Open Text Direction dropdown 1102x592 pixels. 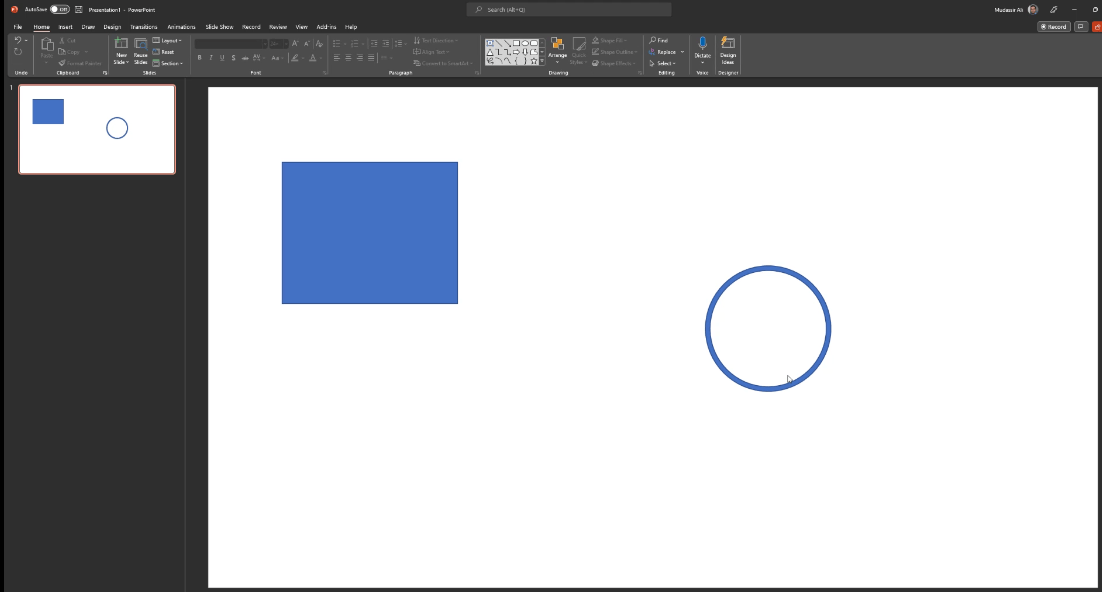tap(436, 41)
